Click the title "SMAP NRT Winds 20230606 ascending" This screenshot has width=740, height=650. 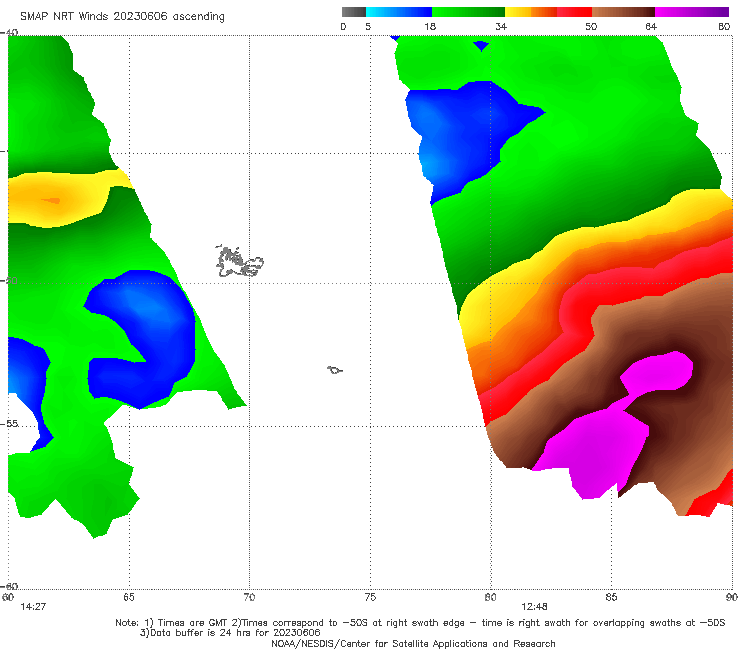[122, 16]
